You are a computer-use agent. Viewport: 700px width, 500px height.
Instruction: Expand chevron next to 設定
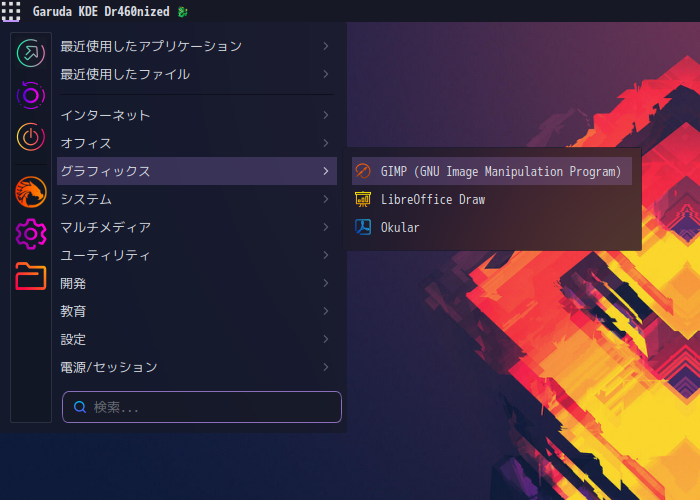(326, 339)
